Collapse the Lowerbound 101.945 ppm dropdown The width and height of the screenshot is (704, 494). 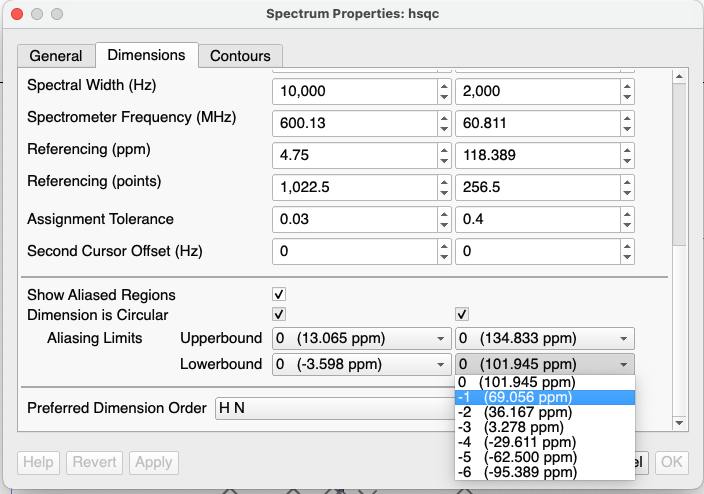545,364
